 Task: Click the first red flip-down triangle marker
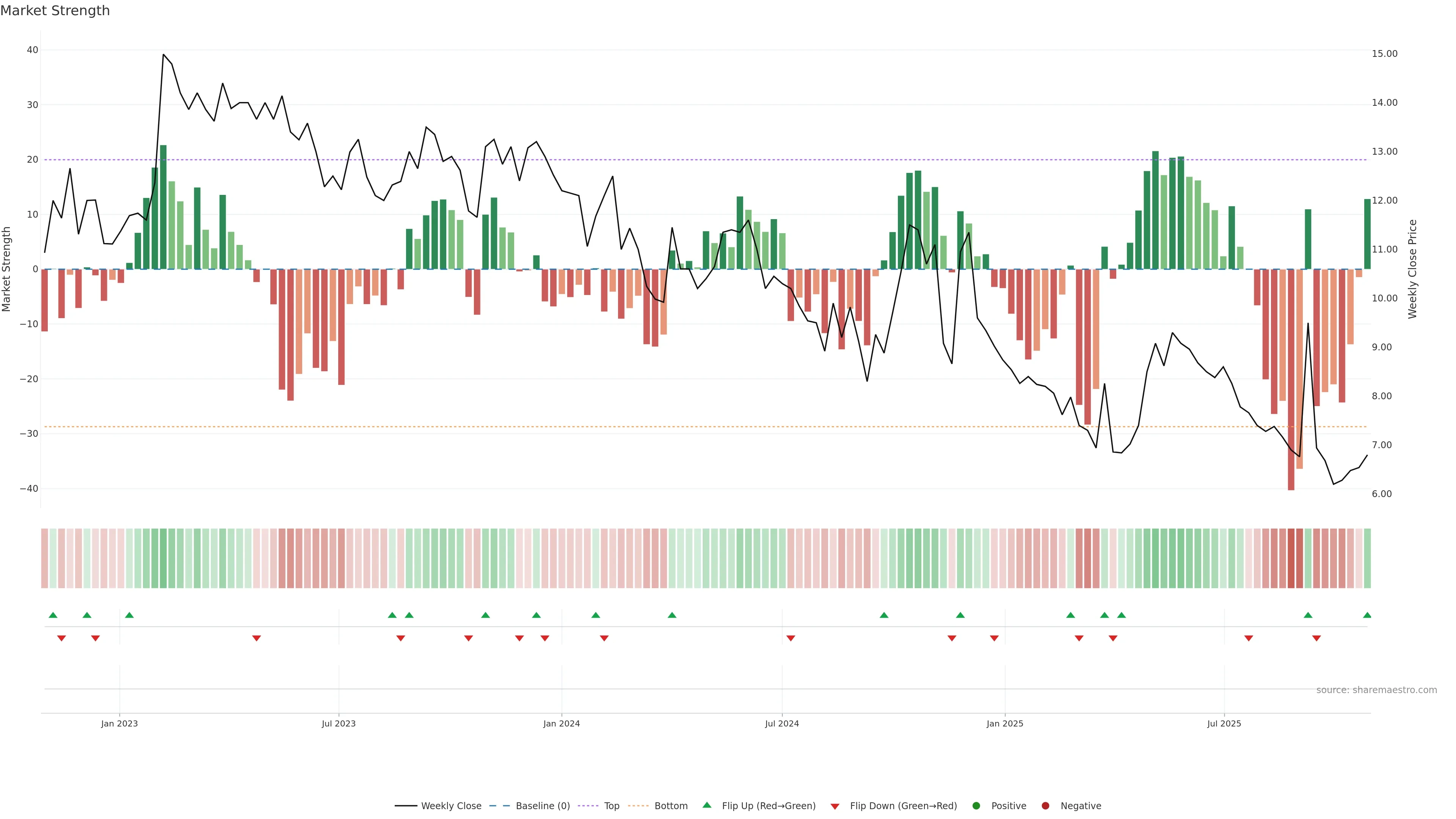(61, 638)
